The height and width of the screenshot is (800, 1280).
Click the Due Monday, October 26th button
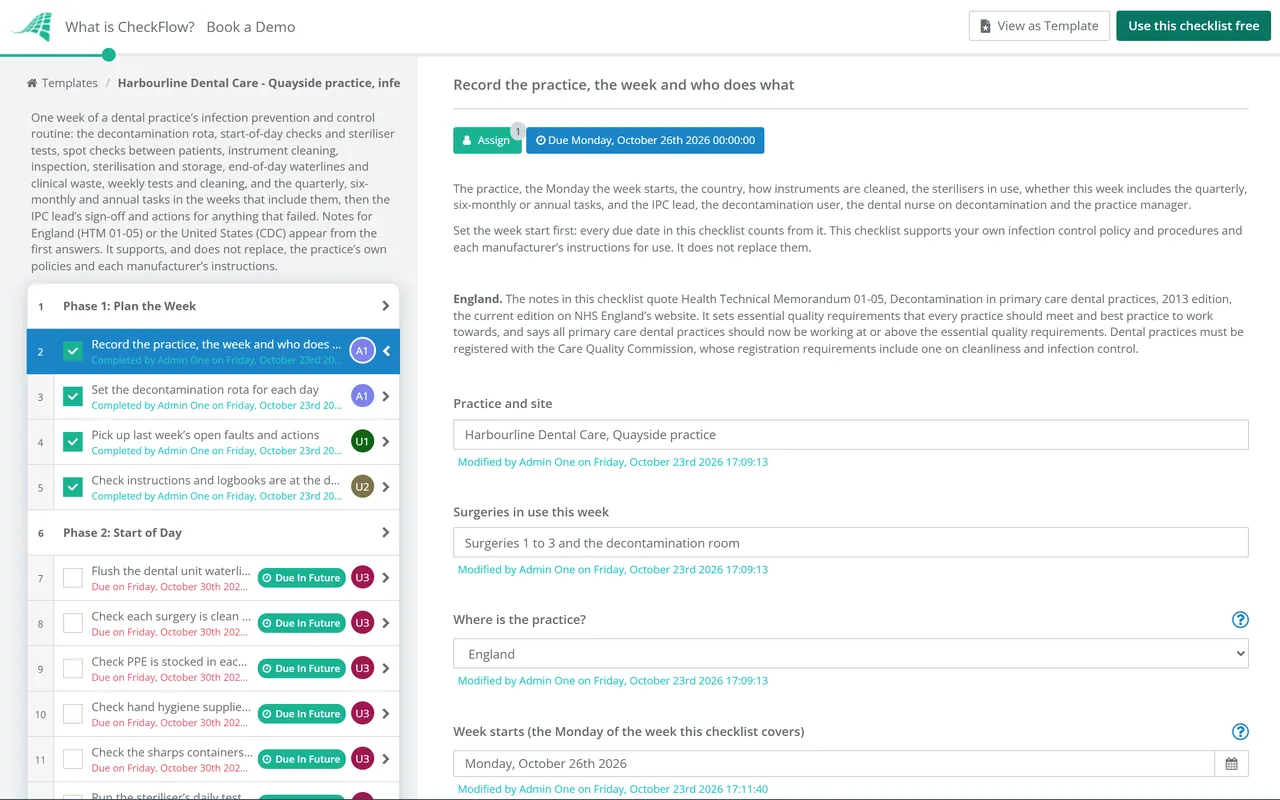coord(645,140)
